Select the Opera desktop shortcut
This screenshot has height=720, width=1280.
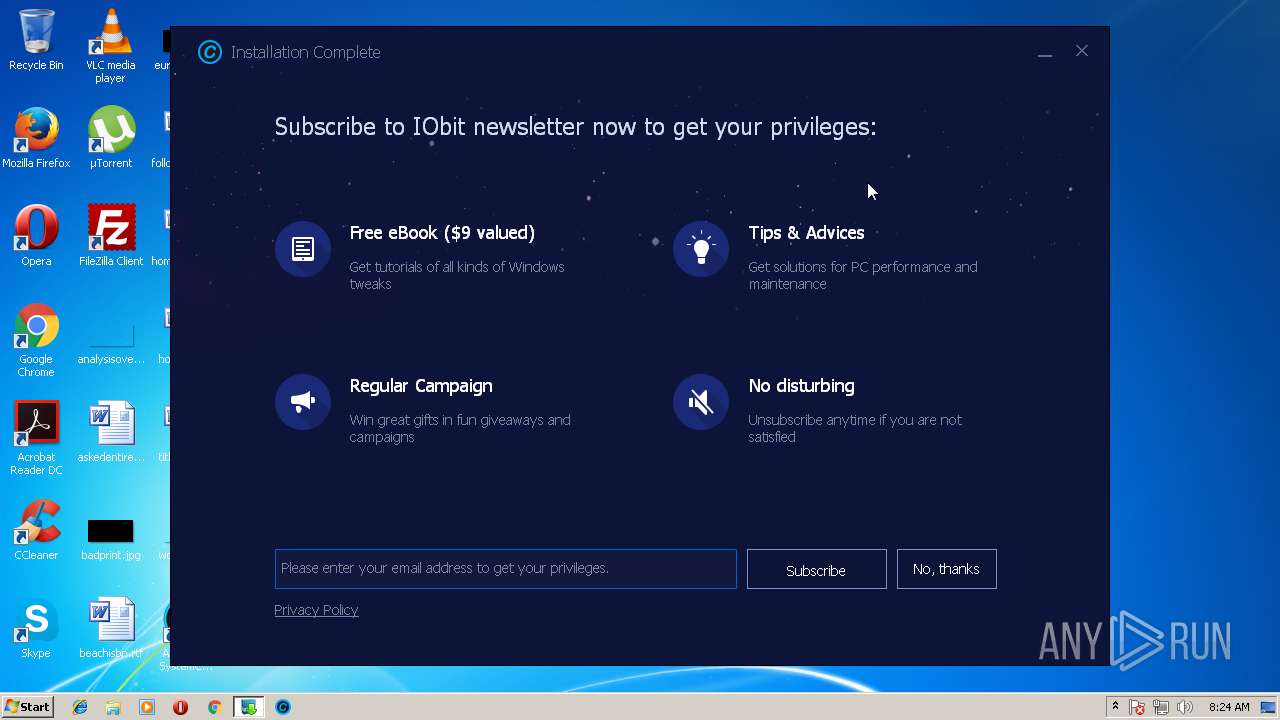pyautogui.click(x=36, y=236)
